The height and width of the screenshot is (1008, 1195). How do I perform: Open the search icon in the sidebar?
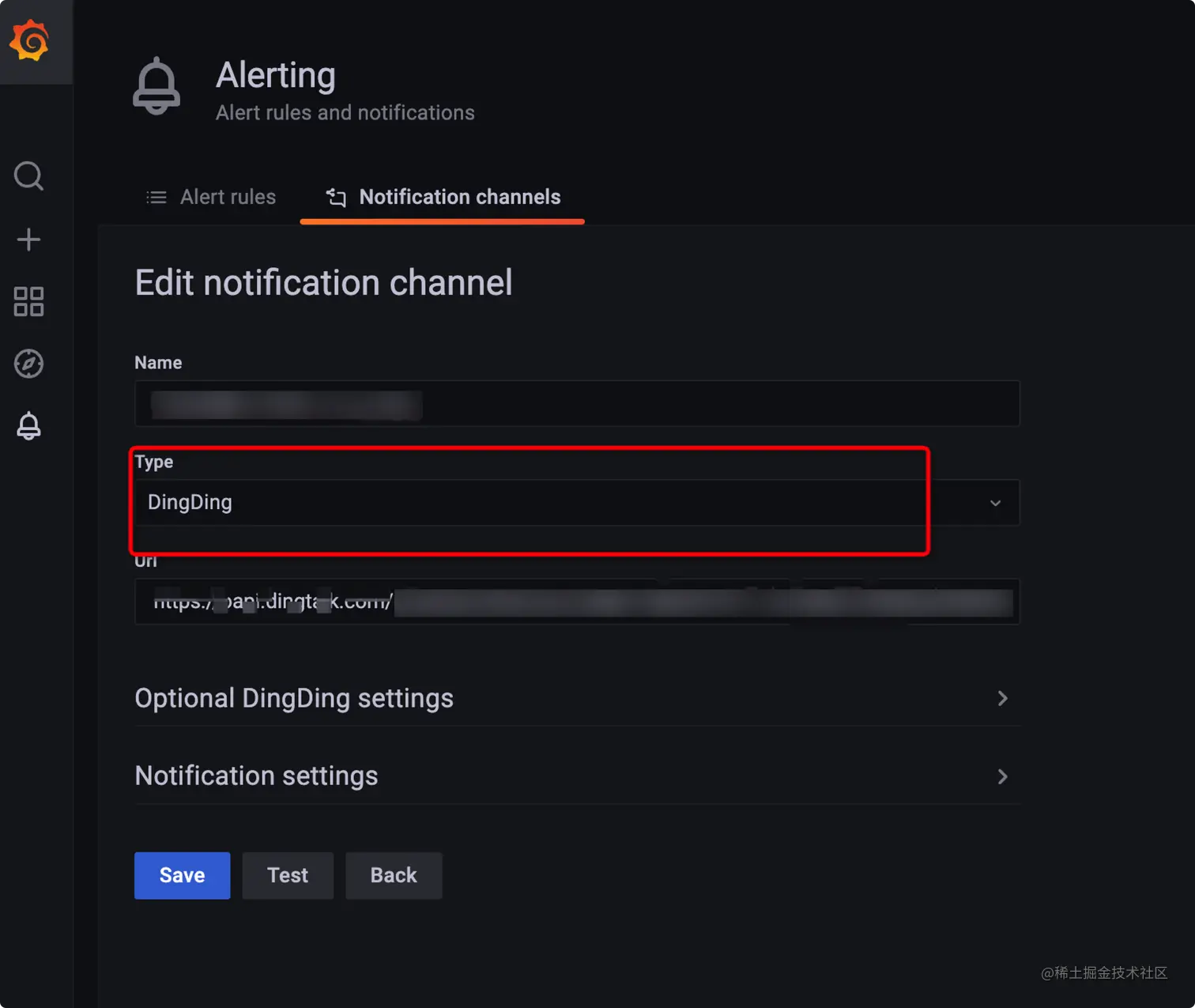pos(29,176)
